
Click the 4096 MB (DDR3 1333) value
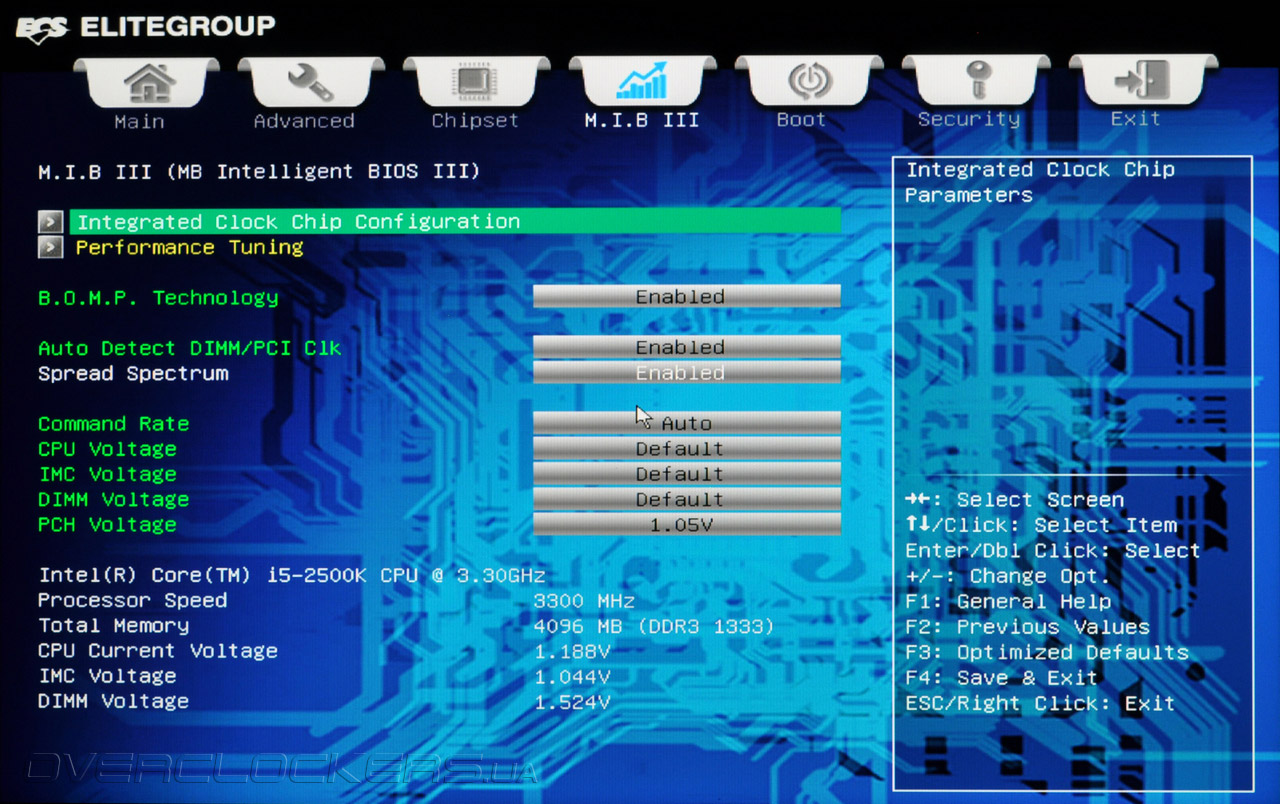654,627
